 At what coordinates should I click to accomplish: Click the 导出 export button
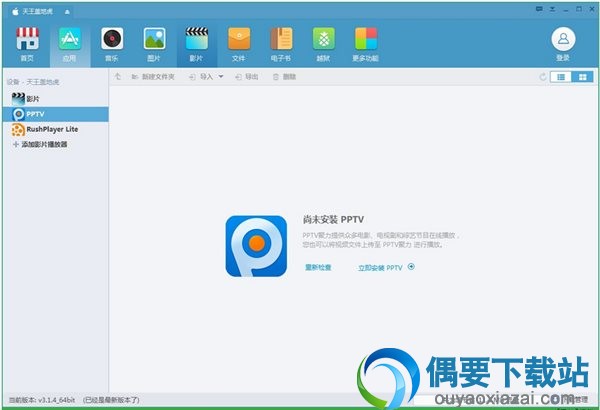click(x=247, y=77)
